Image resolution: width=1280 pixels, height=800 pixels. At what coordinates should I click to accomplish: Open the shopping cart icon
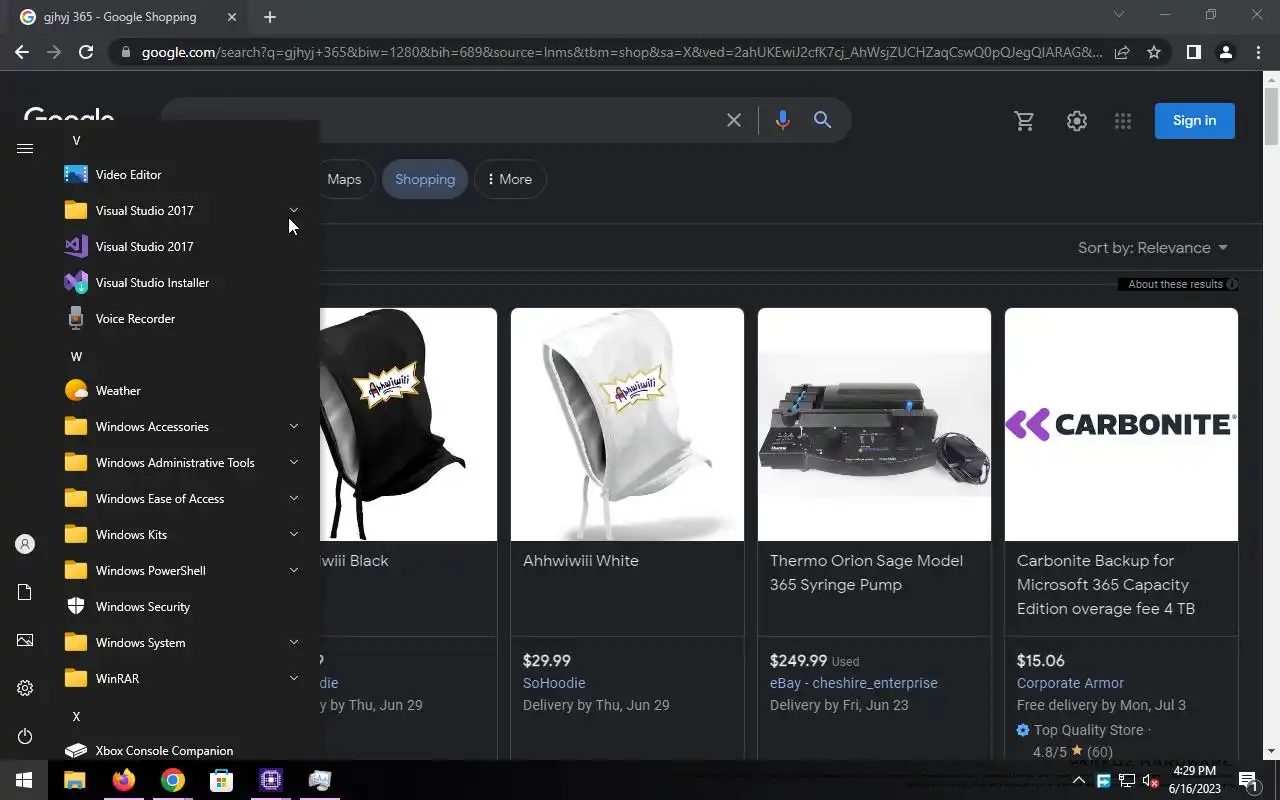1024,121
